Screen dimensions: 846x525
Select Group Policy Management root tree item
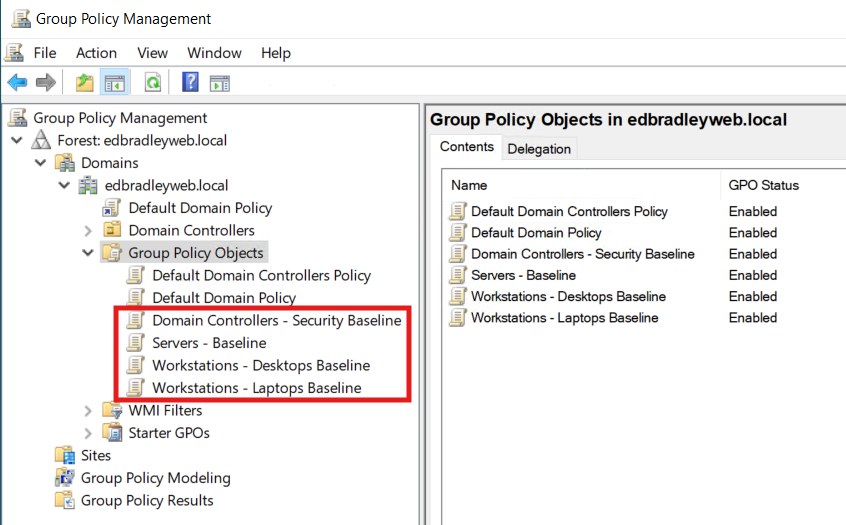point(120,118)
